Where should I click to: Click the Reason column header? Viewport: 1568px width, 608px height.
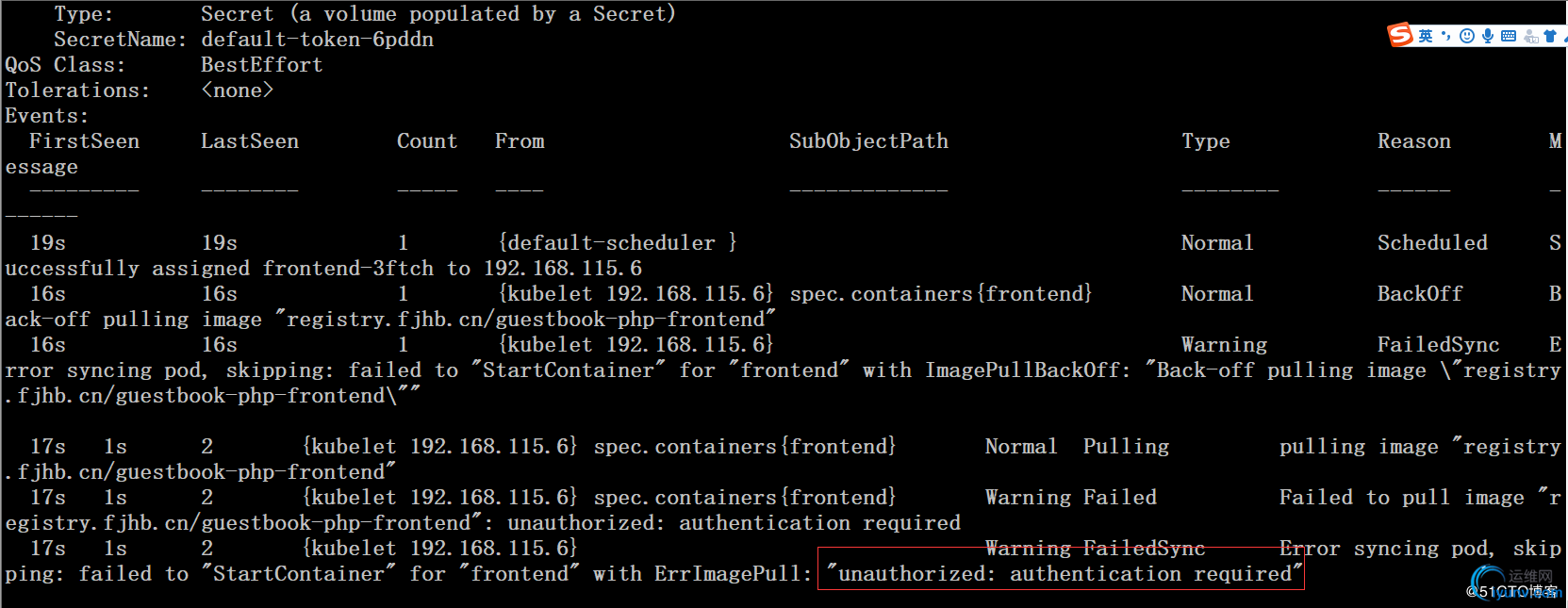point(1413,141)
